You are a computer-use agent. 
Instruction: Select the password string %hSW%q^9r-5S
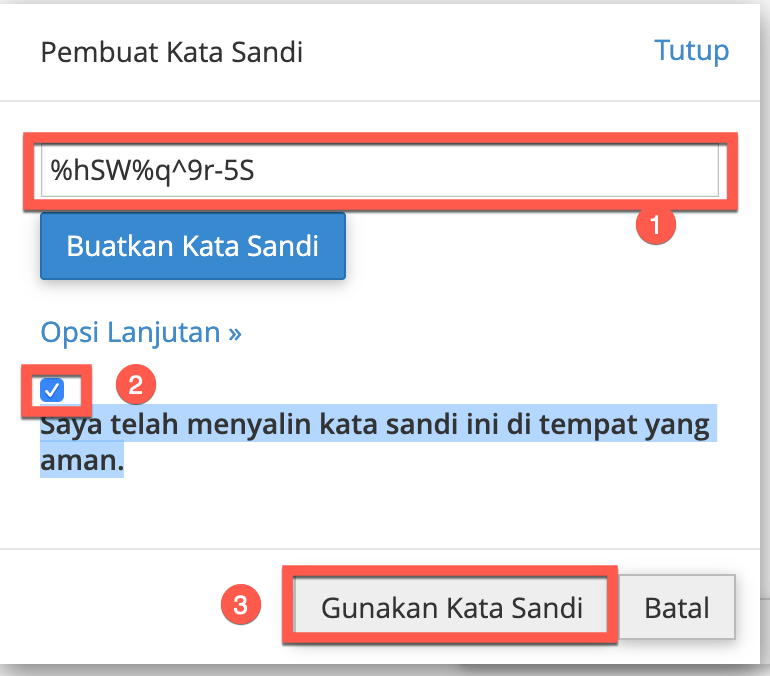click(x=153, y=171)
